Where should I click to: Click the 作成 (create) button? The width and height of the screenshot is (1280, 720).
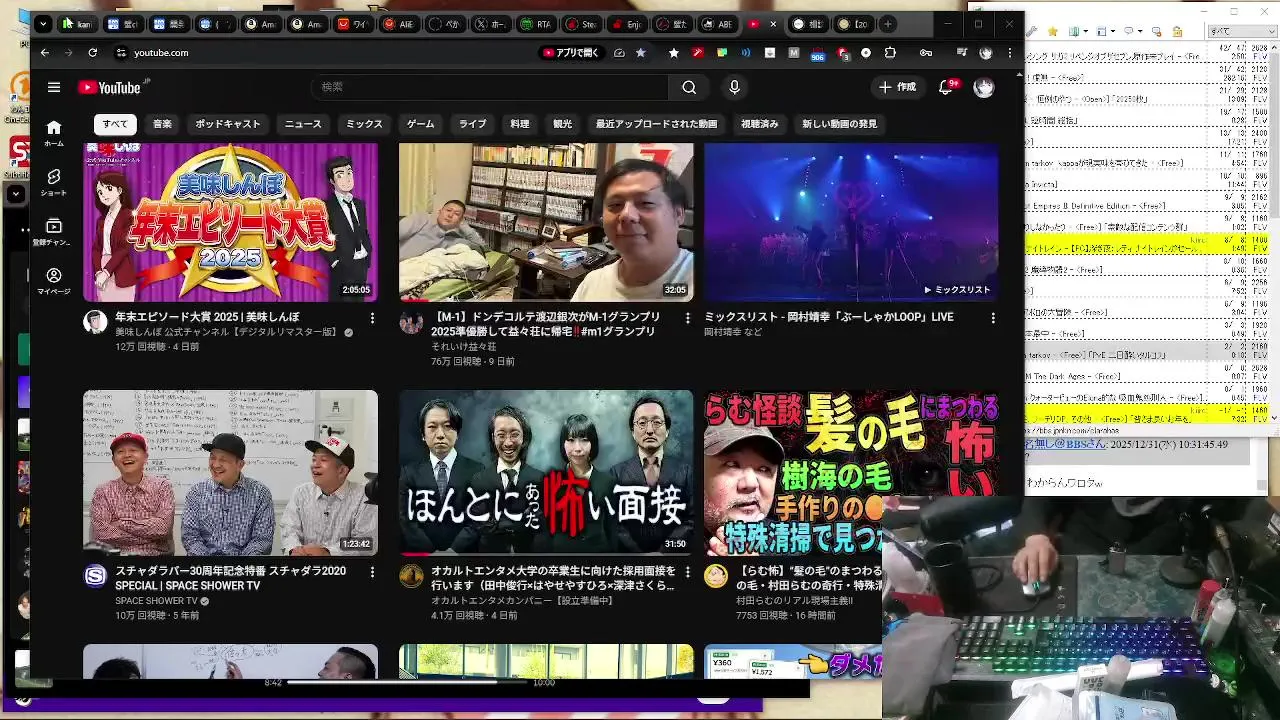tap(897, 87)
